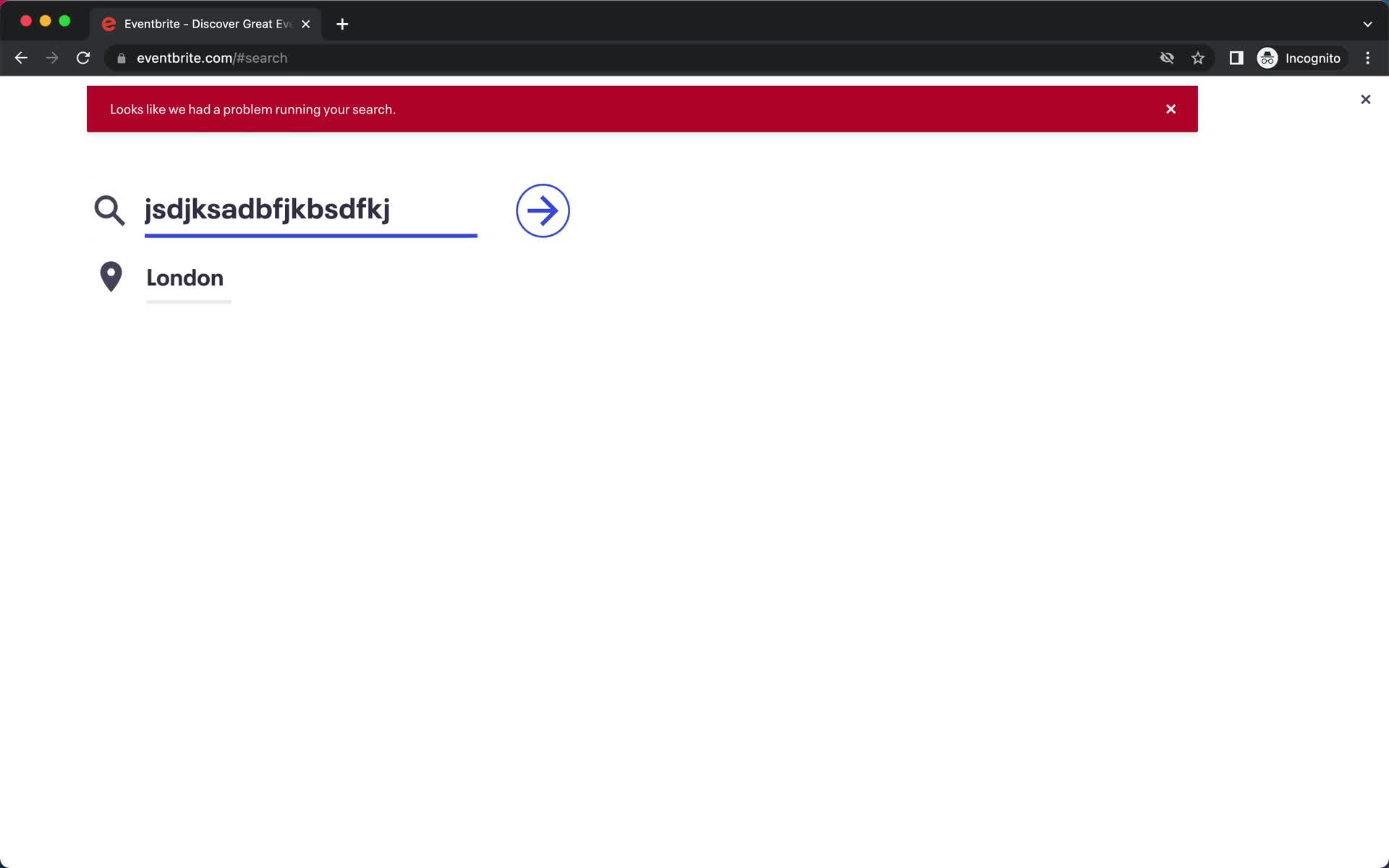Open the Incognito profile menu

(1301, 58)
